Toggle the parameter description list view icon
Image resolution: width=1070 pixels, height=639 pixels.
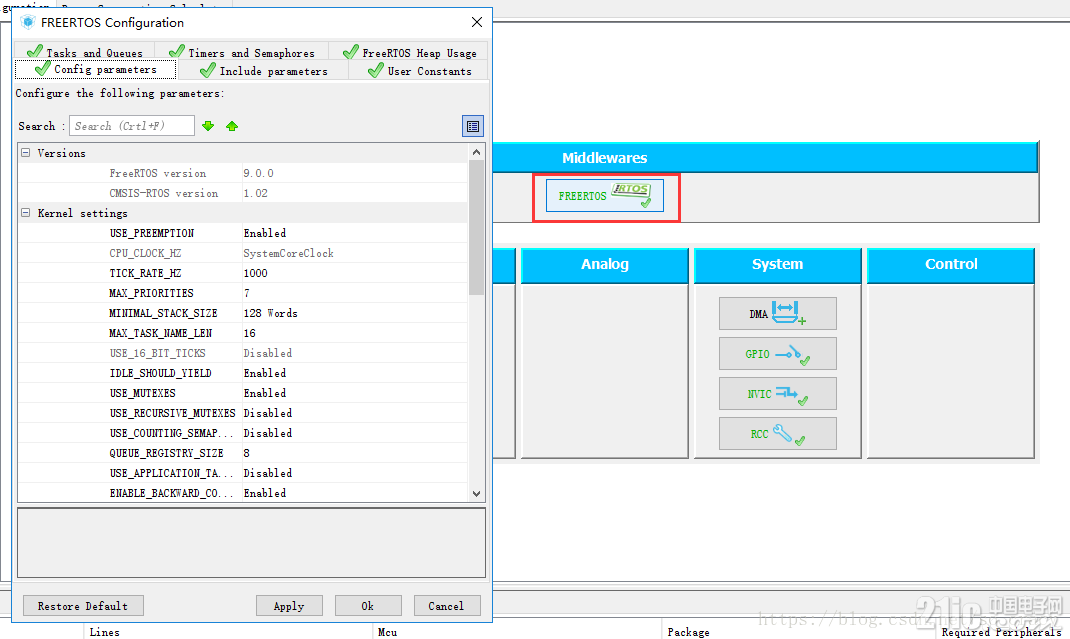pos(473,126)
